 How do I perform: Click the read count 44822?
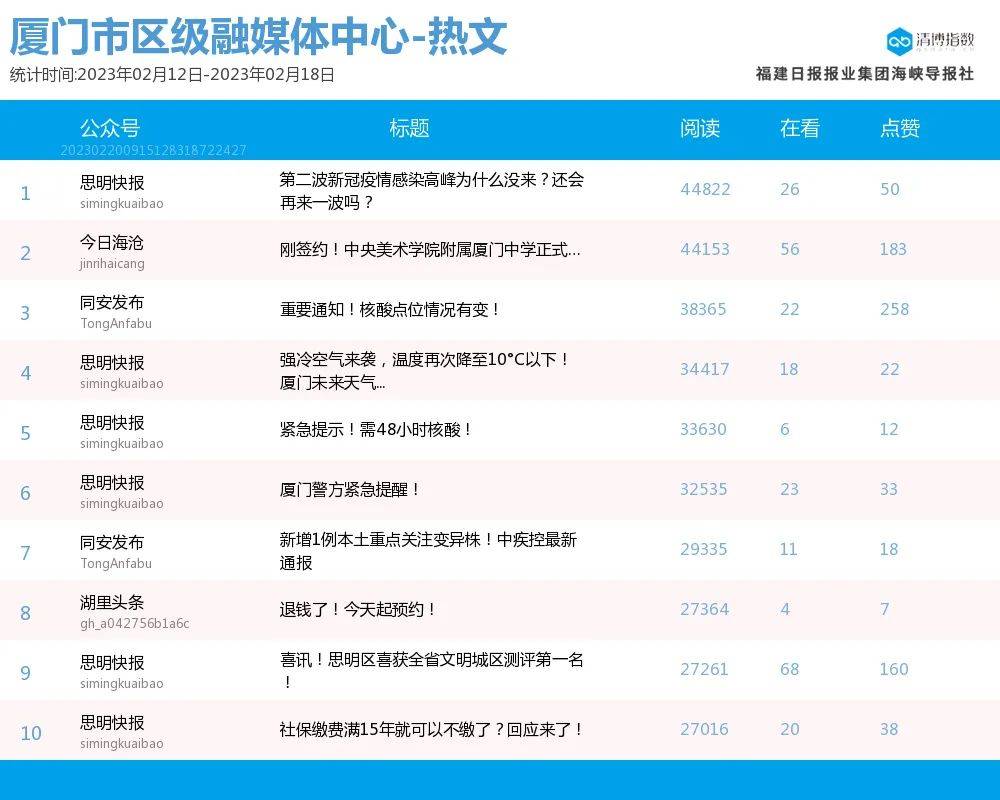point(705,190)
